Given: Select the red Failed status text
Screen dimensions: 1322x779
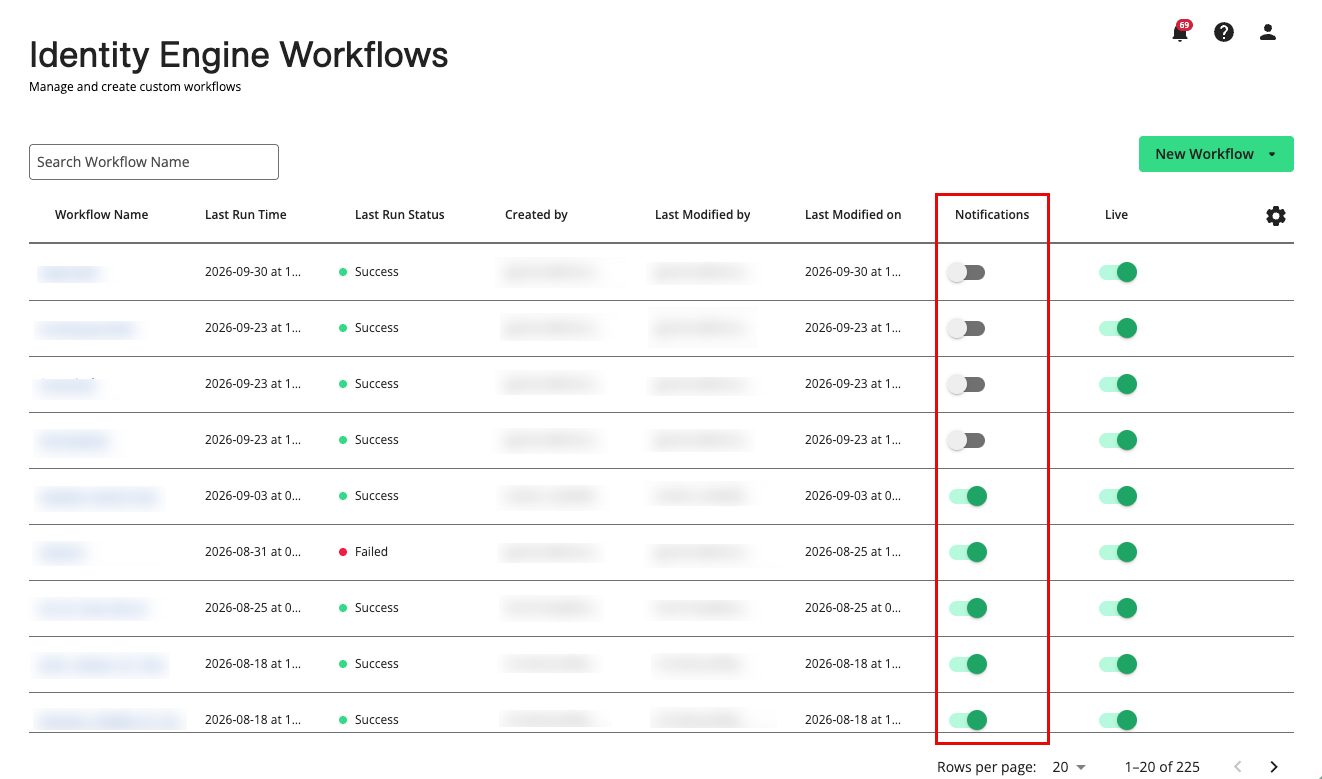Looking at the screenshot, I should click(371, 552).
